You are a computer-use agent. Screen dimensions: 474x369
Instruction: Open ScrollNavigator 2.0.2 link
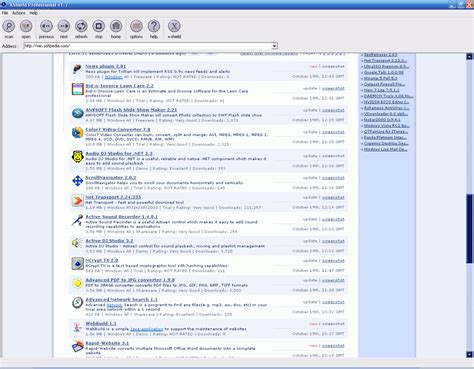[x=111, y=178]
